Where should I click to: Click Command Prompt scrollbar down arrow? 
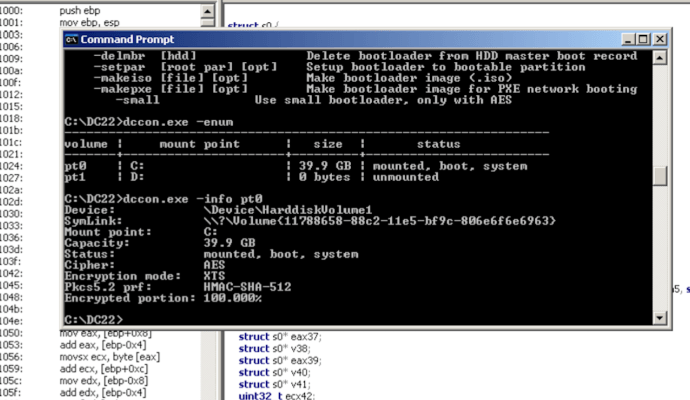(659, 318)
